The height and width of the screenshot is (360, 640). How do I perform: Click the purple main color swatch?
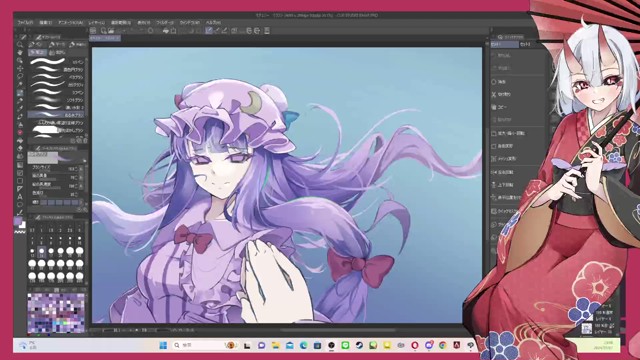tap(18, 221)
